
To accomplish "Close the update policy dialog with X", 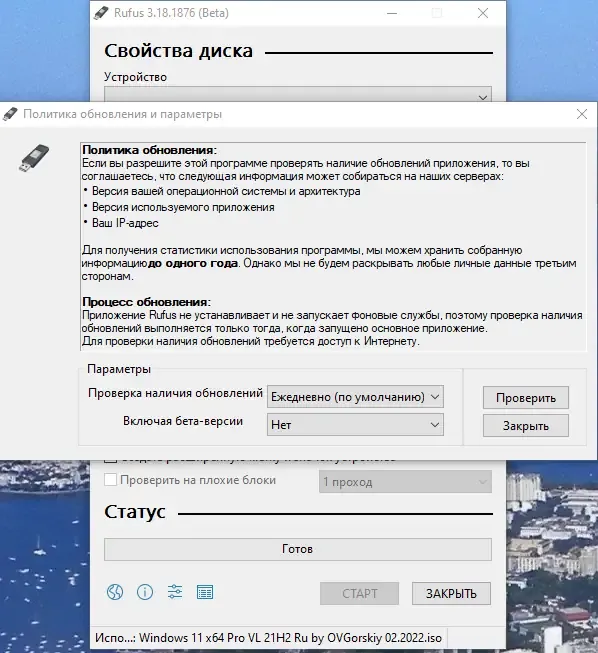I will [582, 114].
